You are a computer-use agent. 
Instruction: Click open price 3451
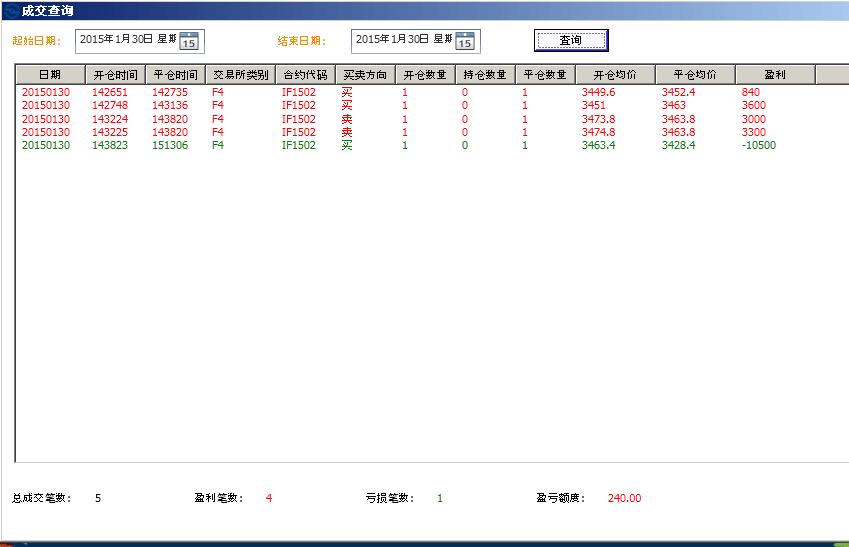[593, 105]
